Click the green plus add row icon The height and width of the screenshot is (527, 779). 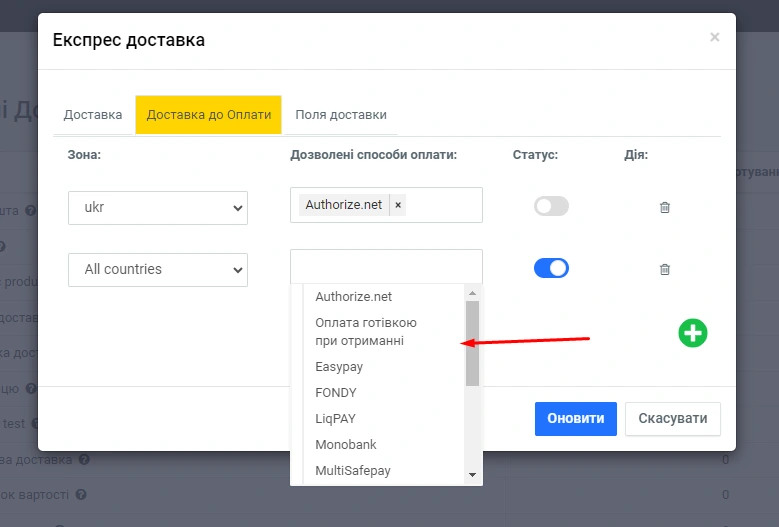(x=692, y=333)
